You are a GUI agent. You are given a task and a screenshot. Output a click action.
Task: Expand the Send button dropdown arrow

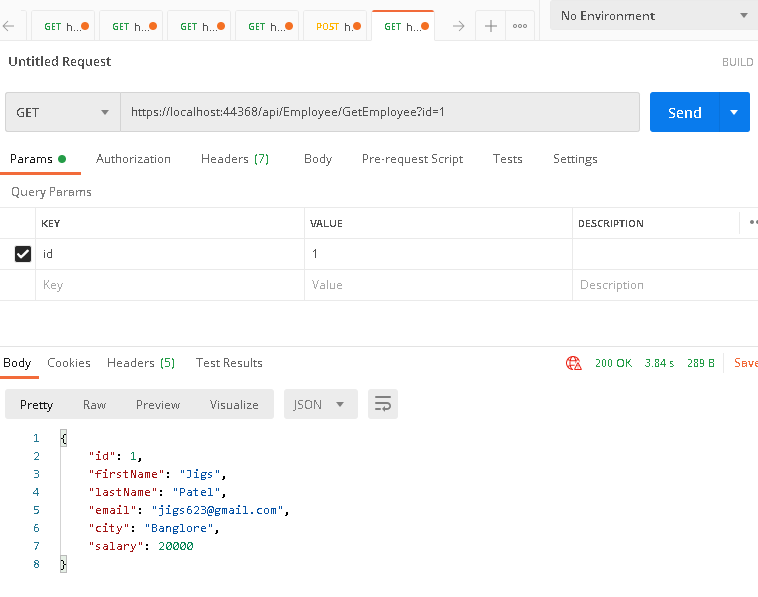(x=734, y=112)
